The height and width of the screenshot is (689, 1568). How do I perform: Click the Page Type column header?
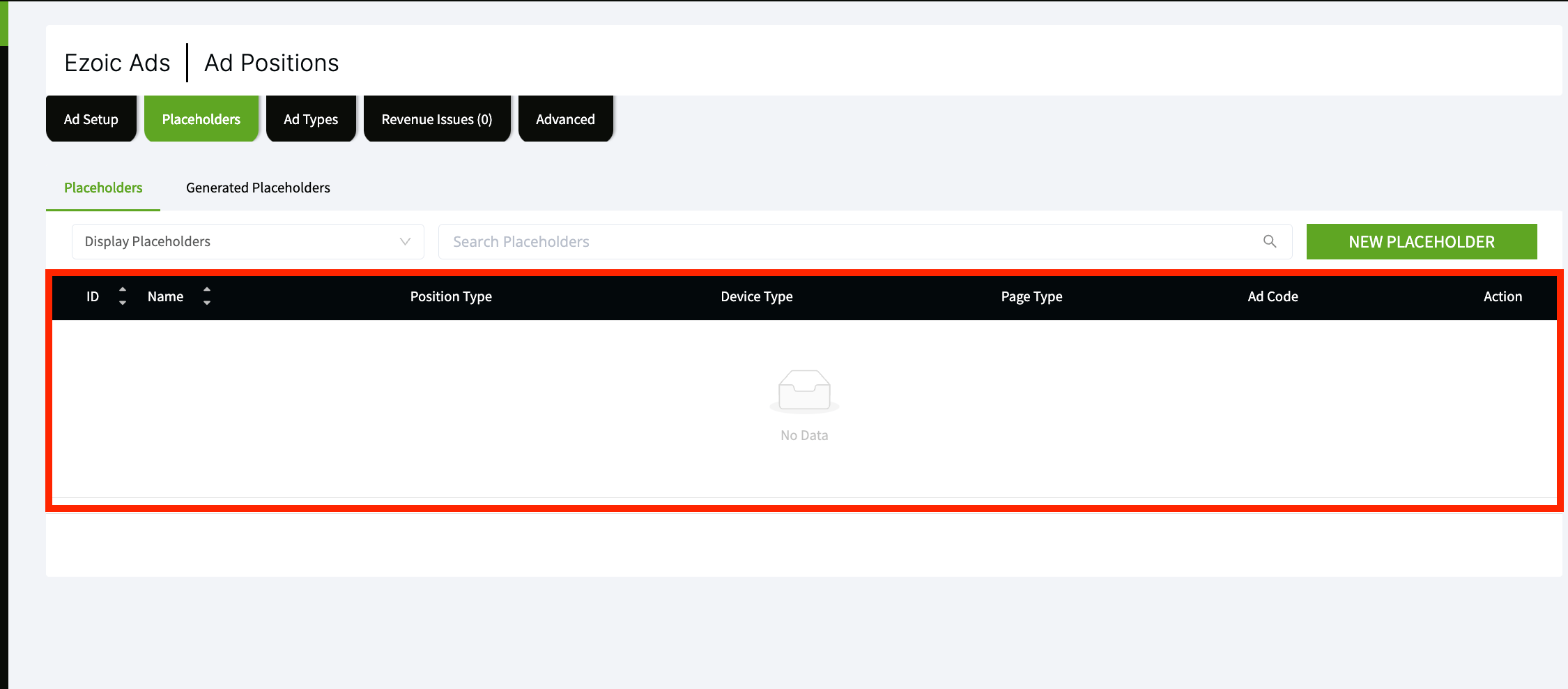[1031, 296]
